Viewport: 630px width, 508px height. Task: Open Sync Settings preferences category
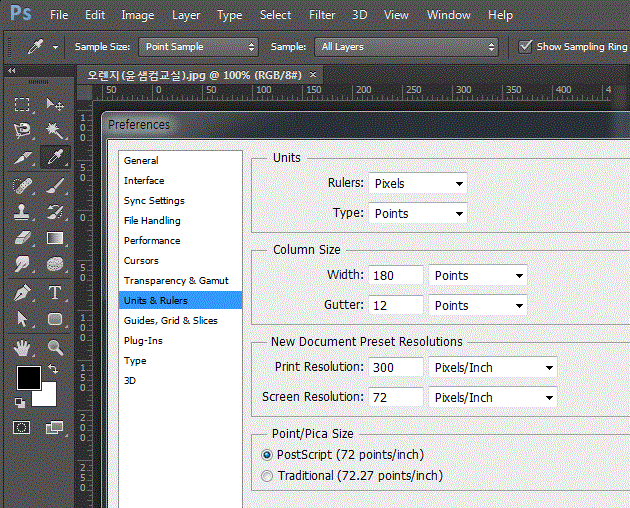180,201
